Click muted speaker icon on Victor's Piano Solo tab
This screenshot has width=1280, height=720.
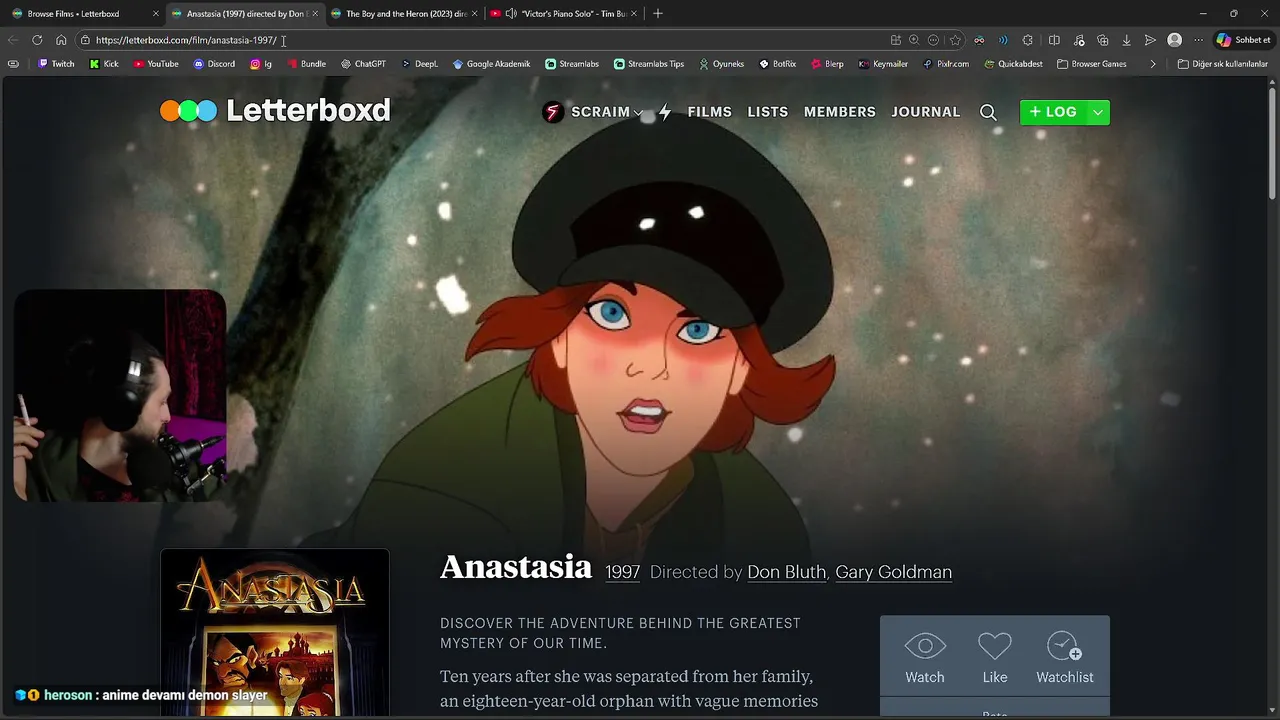[511, 14]
